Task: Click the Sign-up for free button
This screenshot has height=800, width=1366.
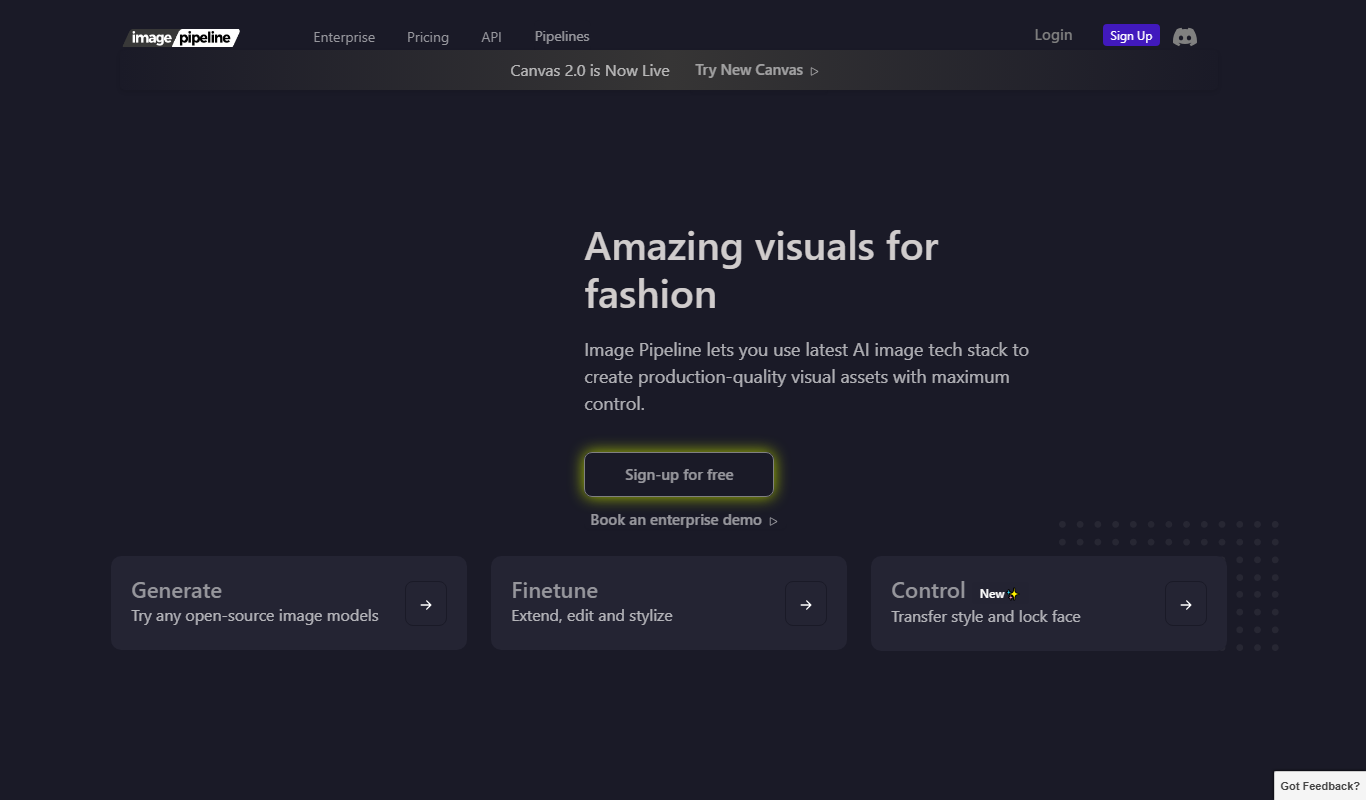Action: (679, 474)
